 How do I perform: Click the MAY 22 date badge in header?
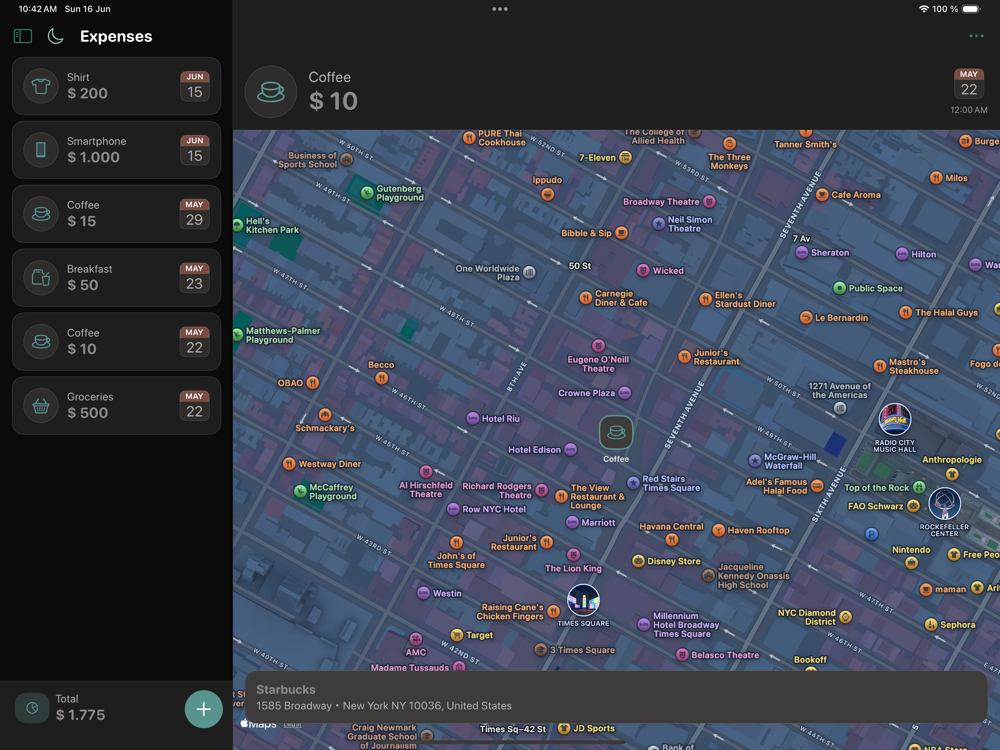click(x=969, y=84)
